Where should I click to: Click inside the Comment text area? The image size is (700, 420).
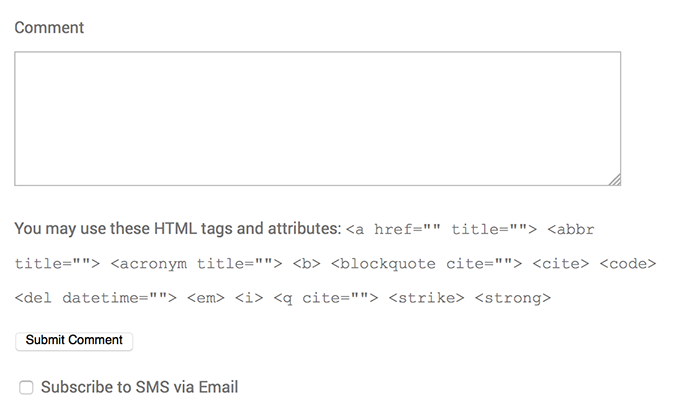click(x=317, y=118)
